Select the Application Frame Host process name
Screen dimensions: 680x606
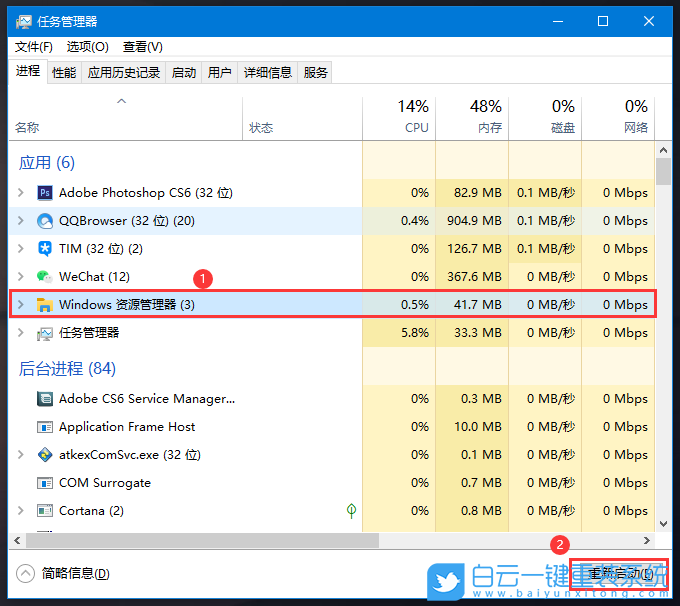tap(127, 427)
